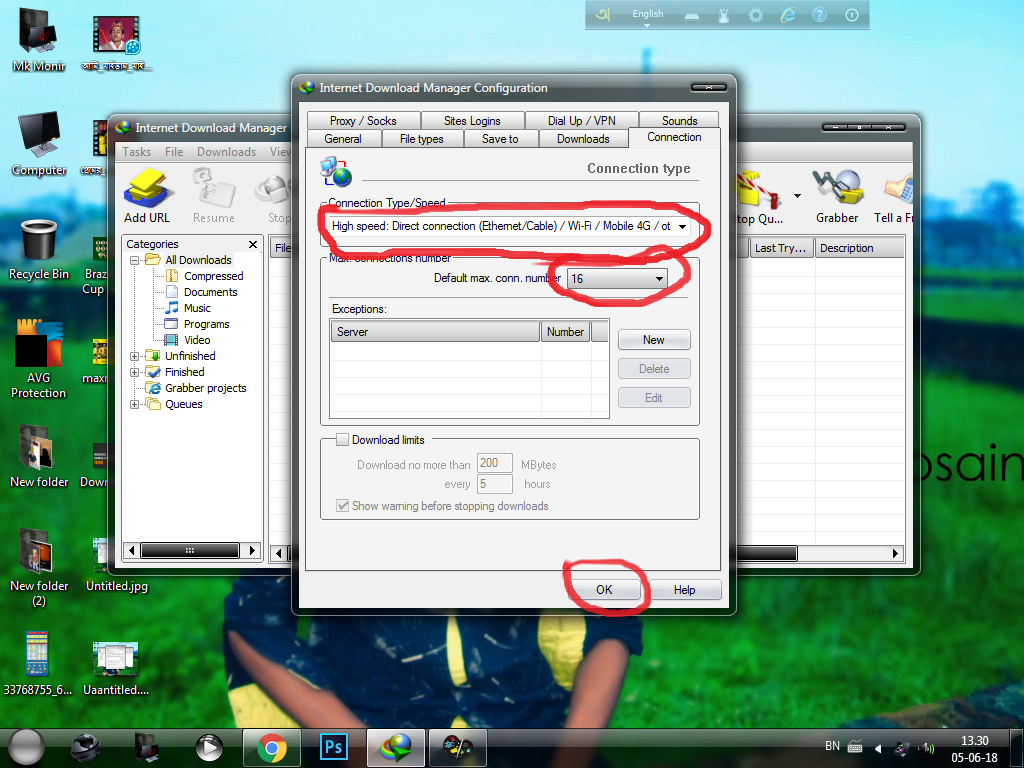This screenshot has height=768, width=1024.
Task: Click the language bar settings gear icon
Action: [x=755, y=15]
